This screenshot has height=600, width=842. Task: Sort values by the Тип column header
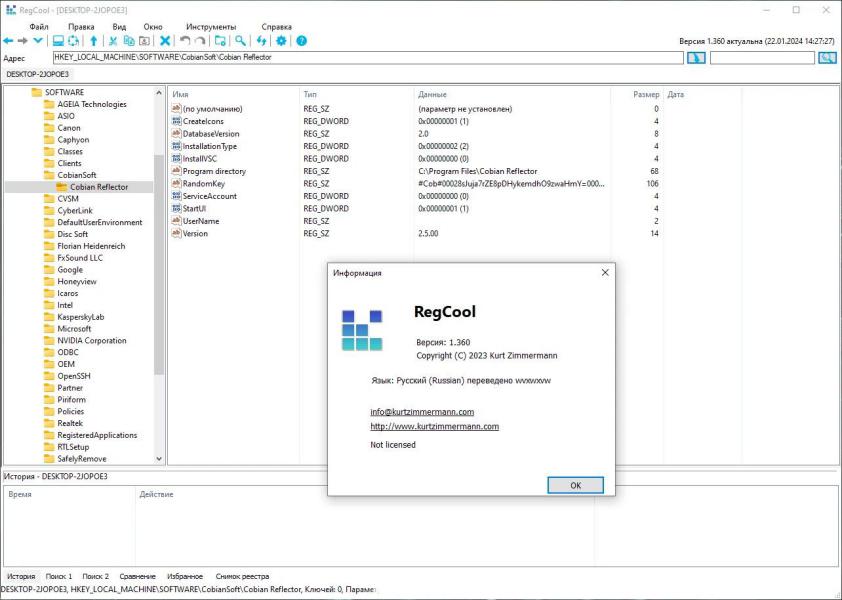coord(357,95)
